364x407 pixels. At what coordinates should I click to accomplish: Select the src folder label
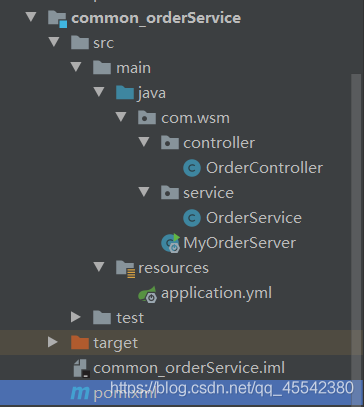click(104, 43)
